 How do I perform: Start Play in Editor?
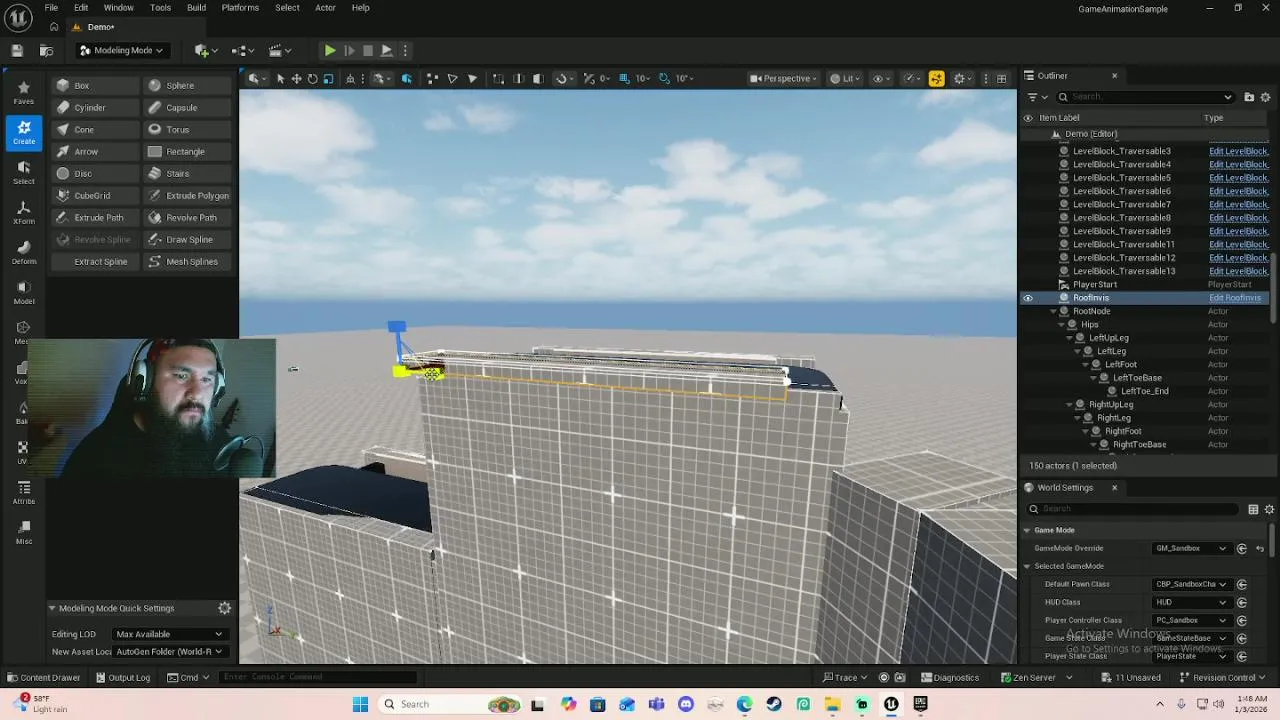pyautogui.click(x=330, y=50)
